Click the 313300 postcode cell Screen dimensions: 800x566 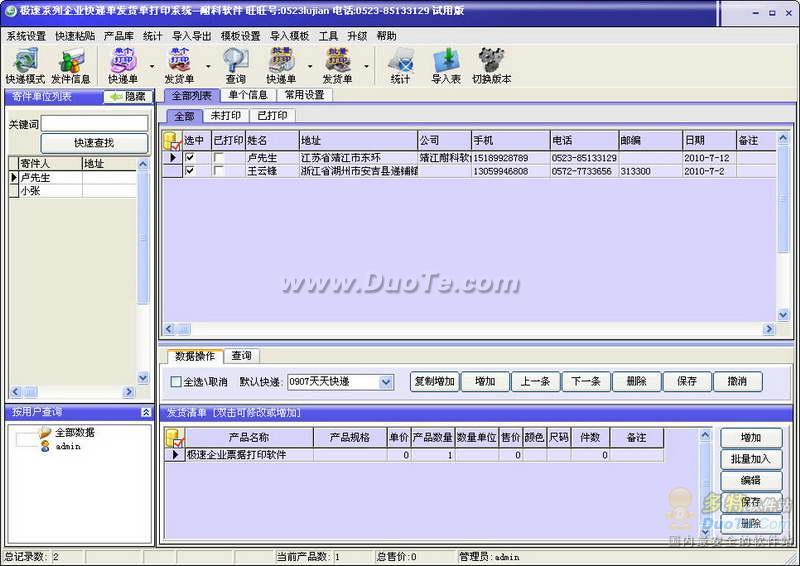pos(649,171)
